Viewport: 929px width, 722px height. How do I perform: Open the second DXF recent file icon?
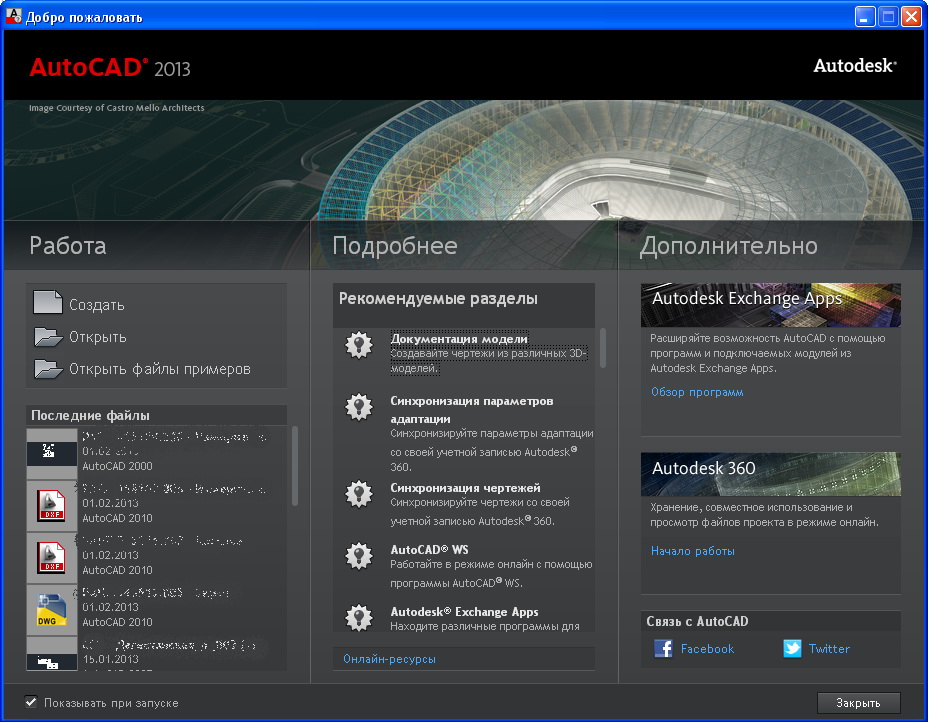(x=52, y=558)
